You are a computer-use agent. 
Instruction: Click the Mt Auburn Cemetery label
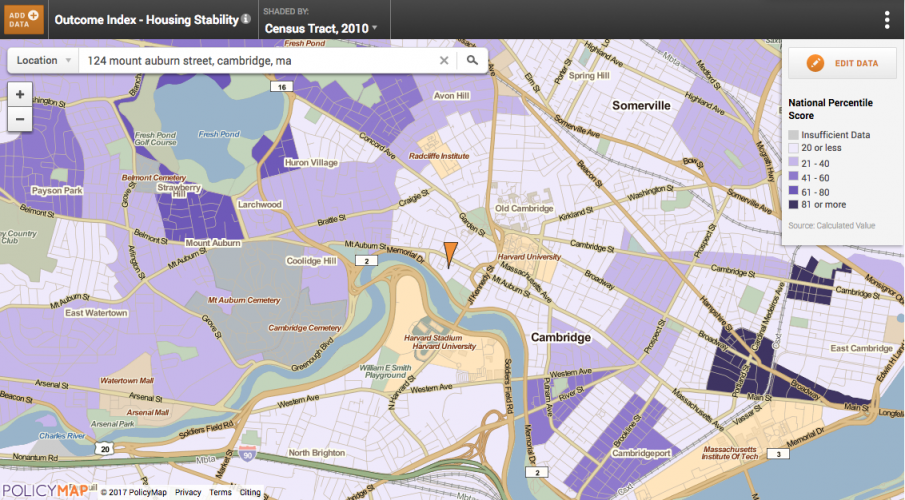point(244,300)
